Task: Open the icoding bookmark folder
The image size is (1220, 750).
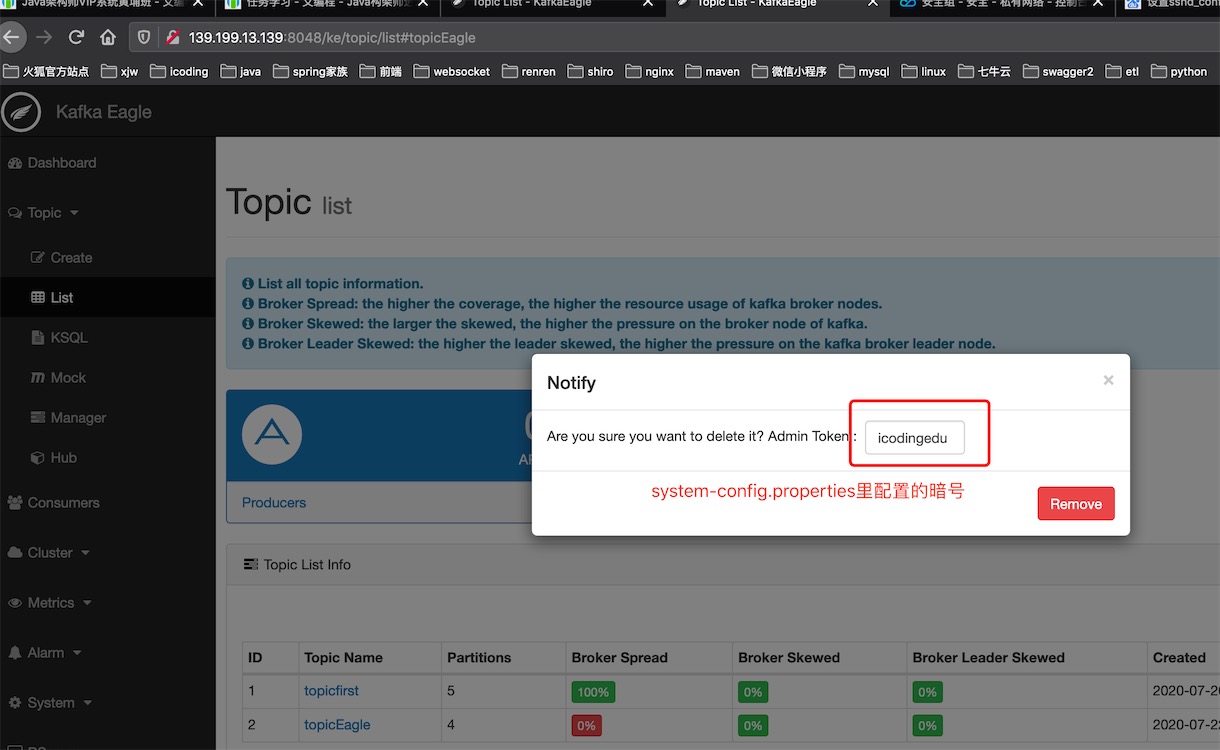Action: click(178, 72)
